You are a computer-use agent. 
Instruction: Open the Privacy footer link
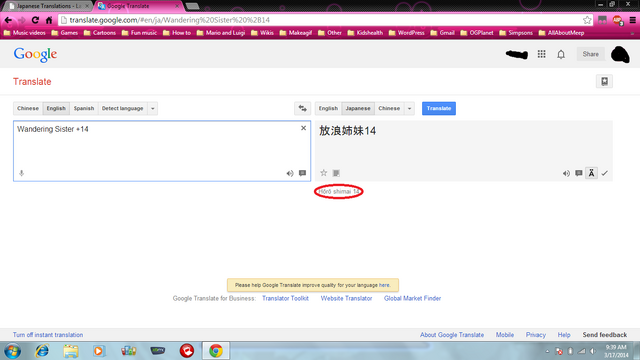(536, 335)
